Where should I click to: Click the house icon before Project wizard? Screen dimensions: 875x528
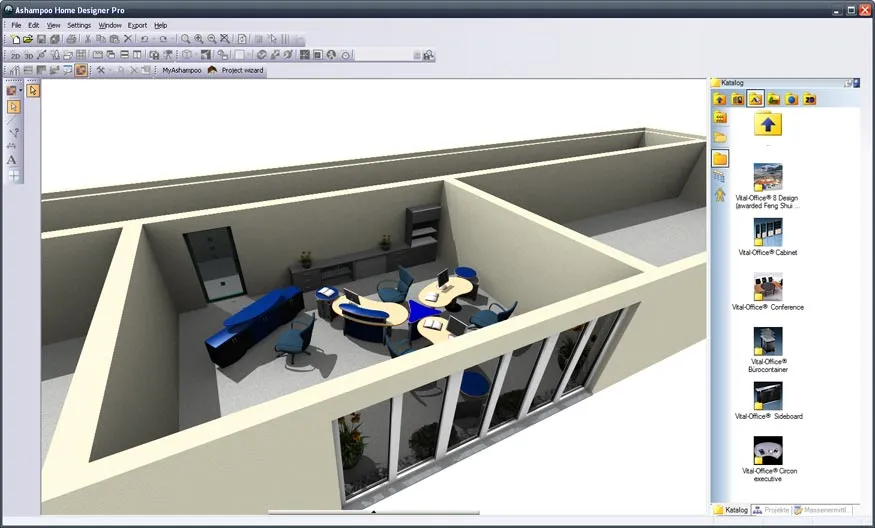(x=212, y=70)
